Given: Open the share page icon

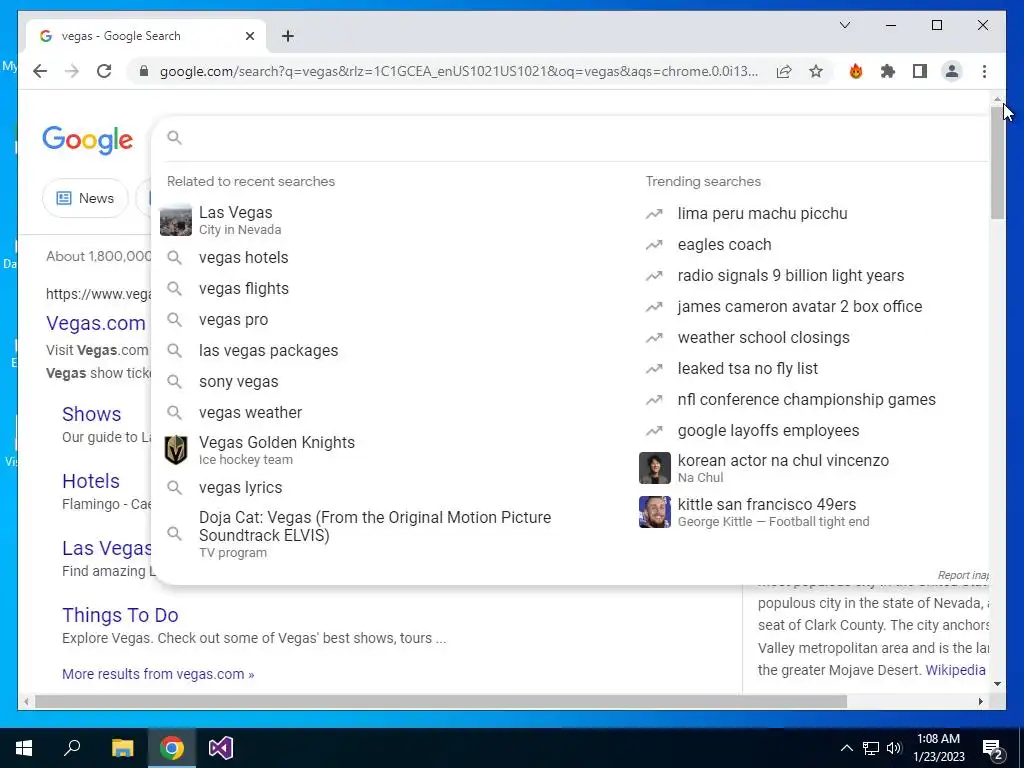Looking at the screenshot, I should 784,71.
